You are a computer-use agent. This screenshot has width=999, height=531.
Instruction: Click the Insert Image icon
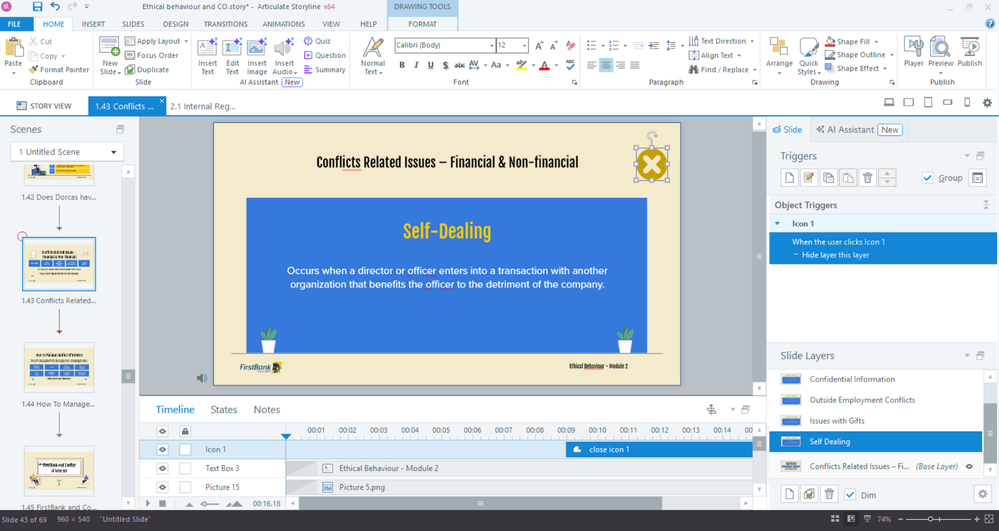(257, 56)
